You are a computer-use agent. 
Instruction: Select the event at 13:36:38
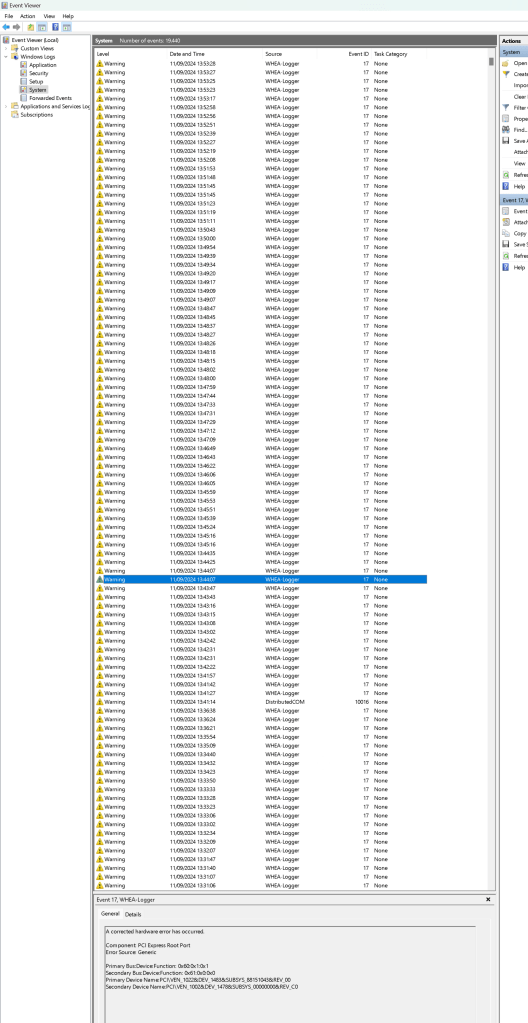tap(261, 710)
